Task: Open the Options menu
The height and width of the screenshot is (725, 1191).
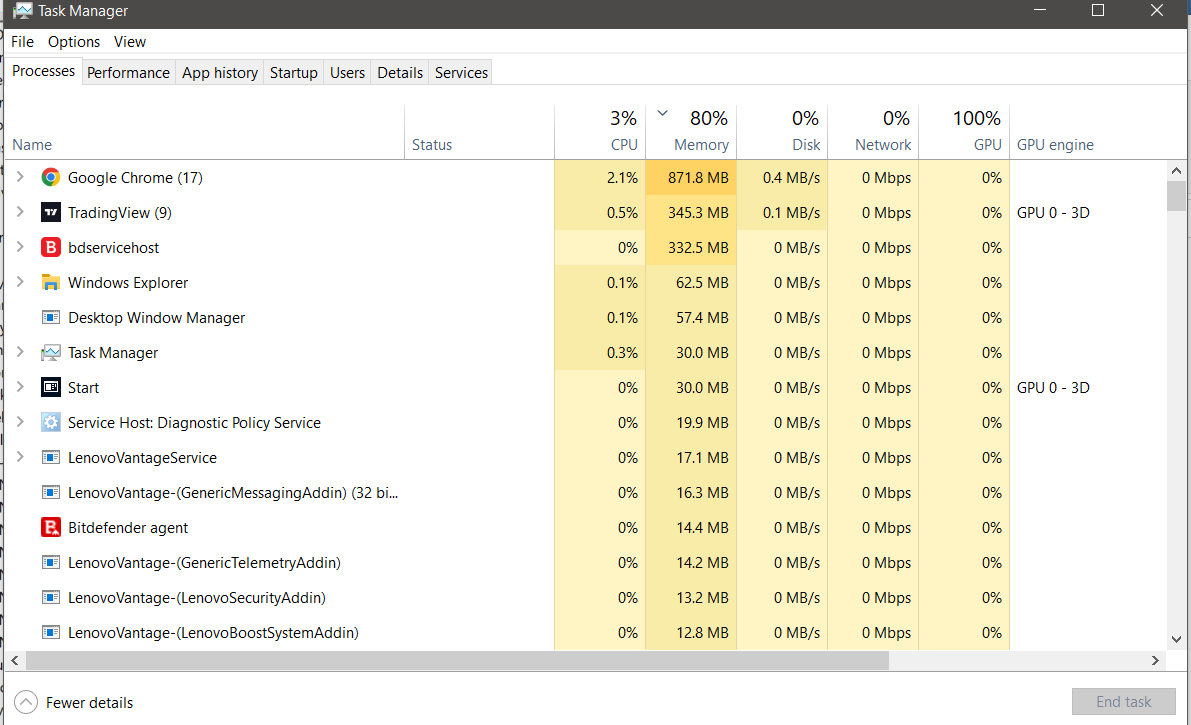Action: point(74,42)
